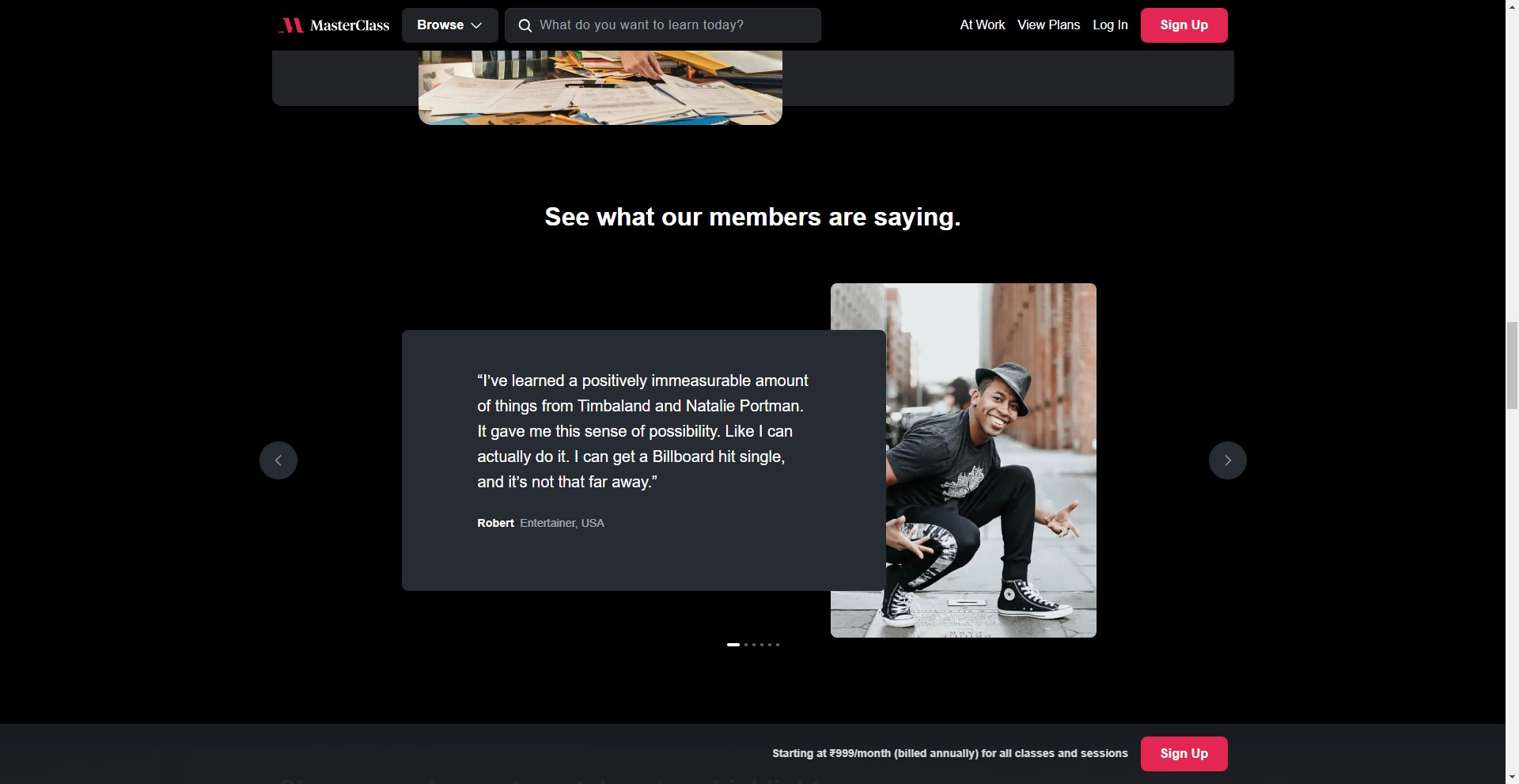Image resolution: width=1519 pixels, height=784 pixels.
Task: Expand the Browse dropdown
Action: [449, 25]
